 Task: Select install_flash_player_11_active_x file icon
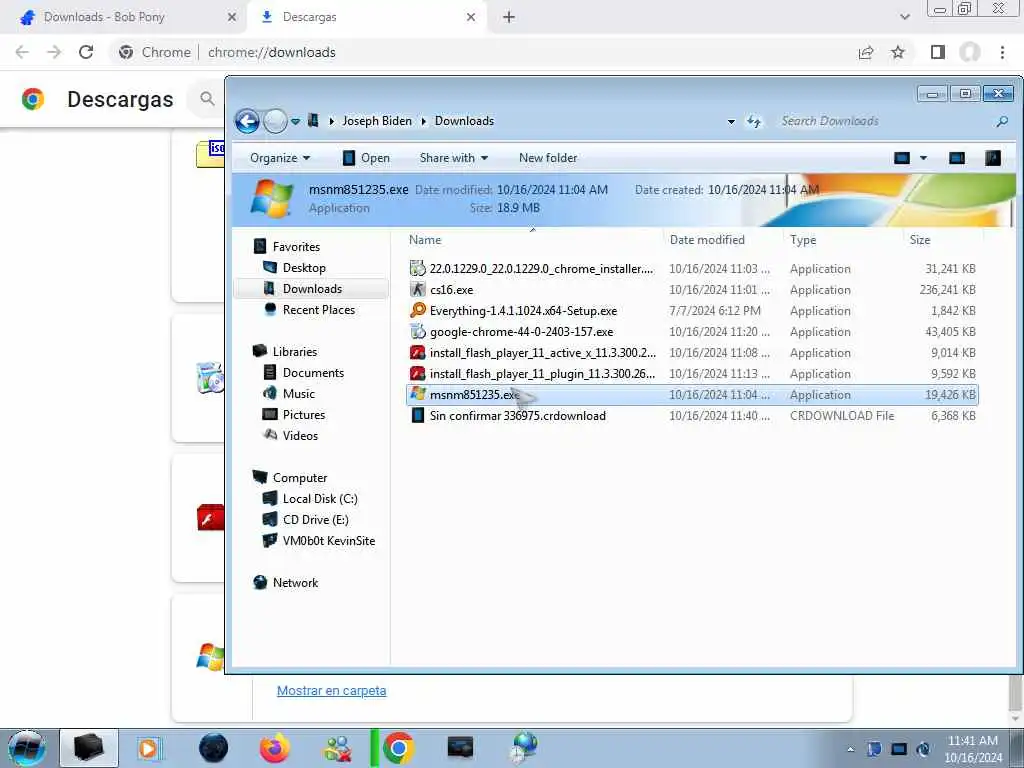[418, 353]
